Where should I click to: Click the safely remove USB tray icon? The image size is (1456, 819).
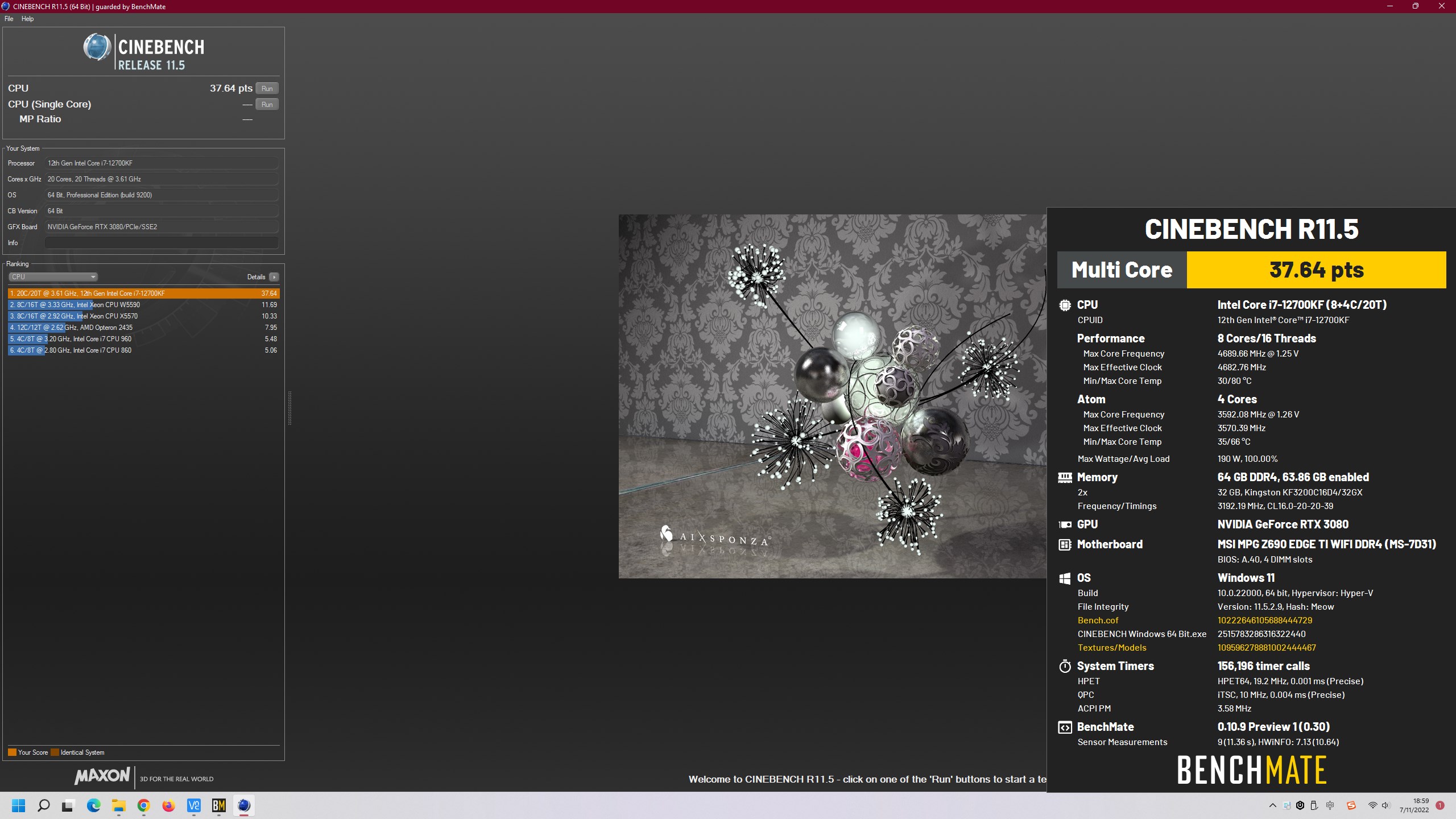[1314, 805]
